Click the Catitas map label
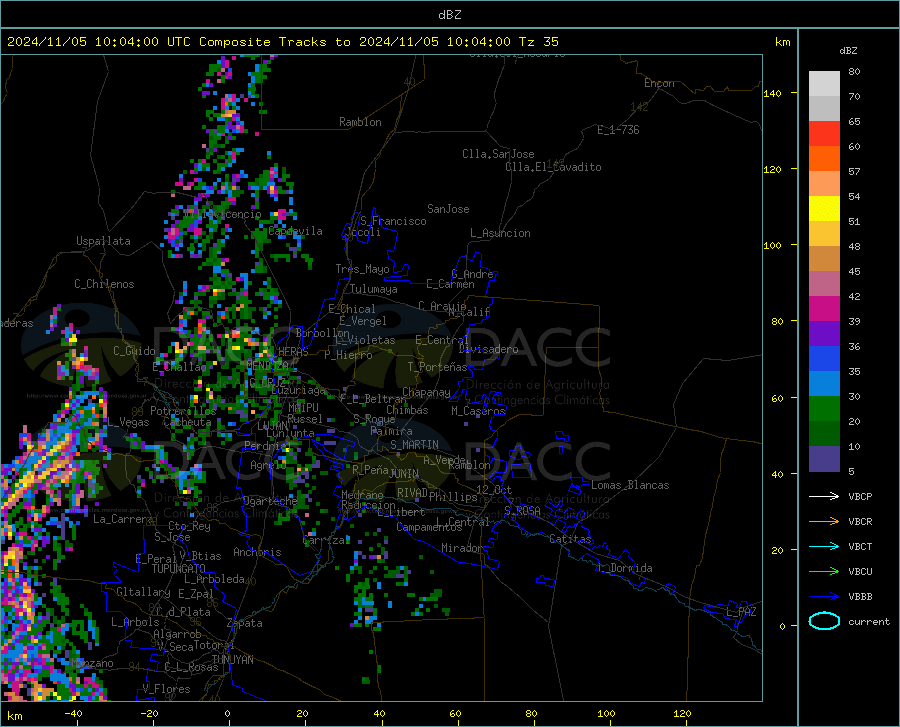 (570, 539)
